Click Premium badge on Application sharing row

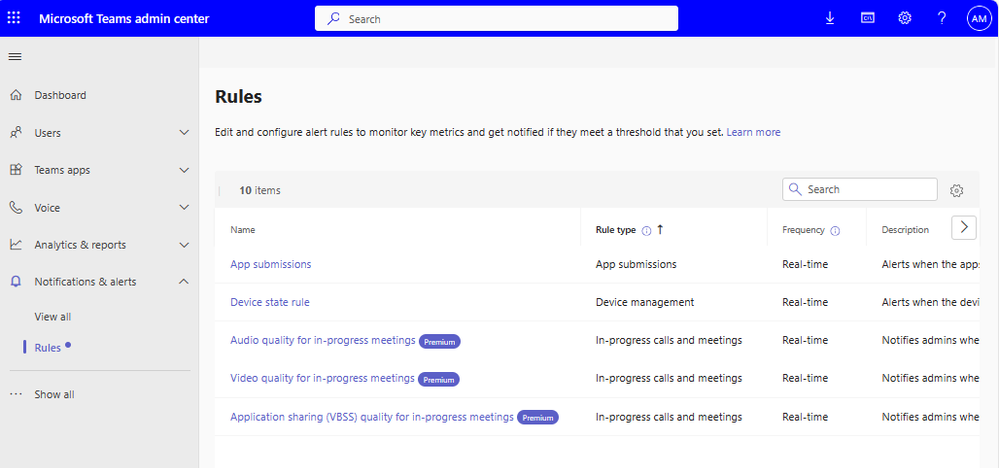[x=538, y=418]
